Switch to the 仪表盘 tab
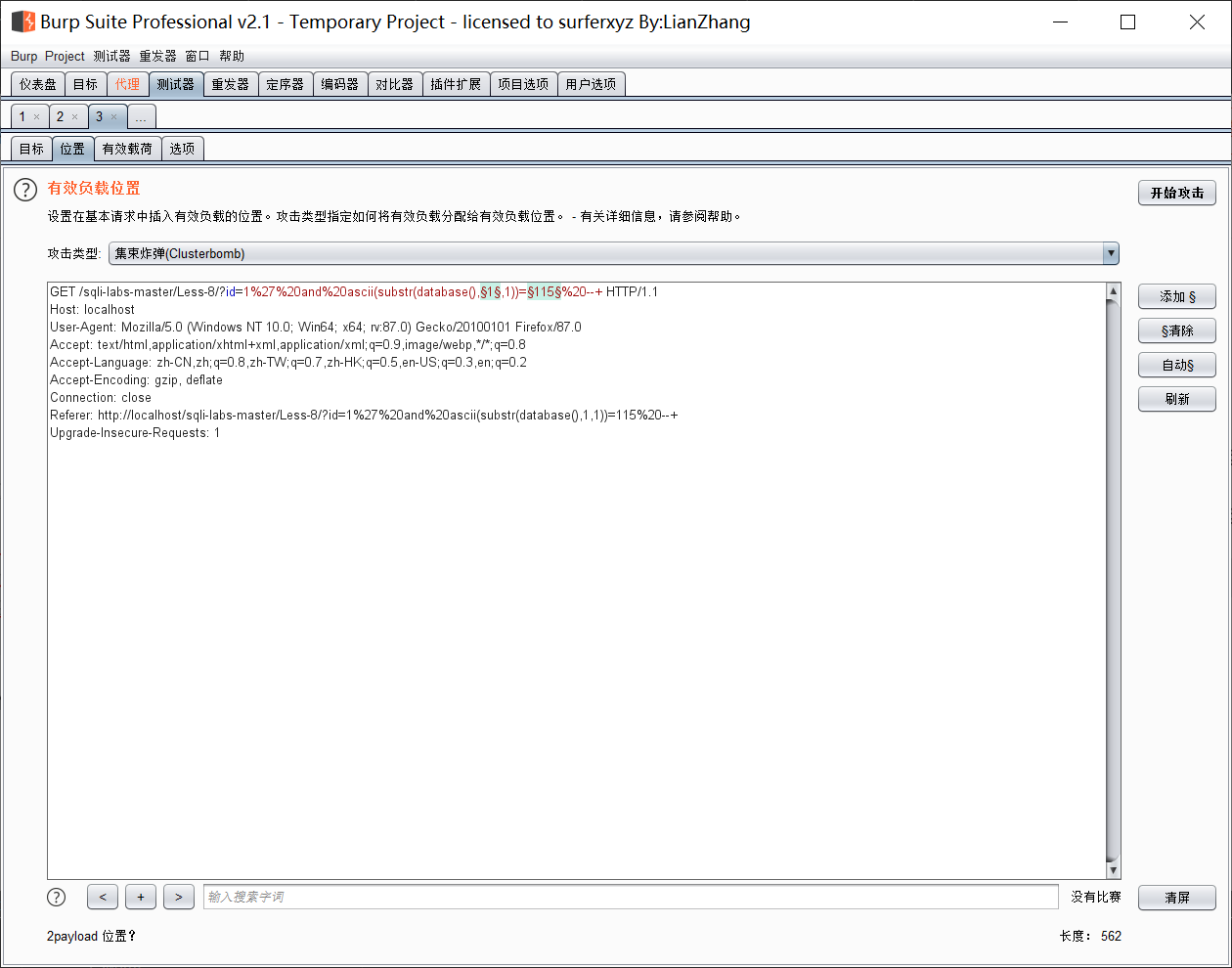This screenshot has height=968, width=1232. 38,84
